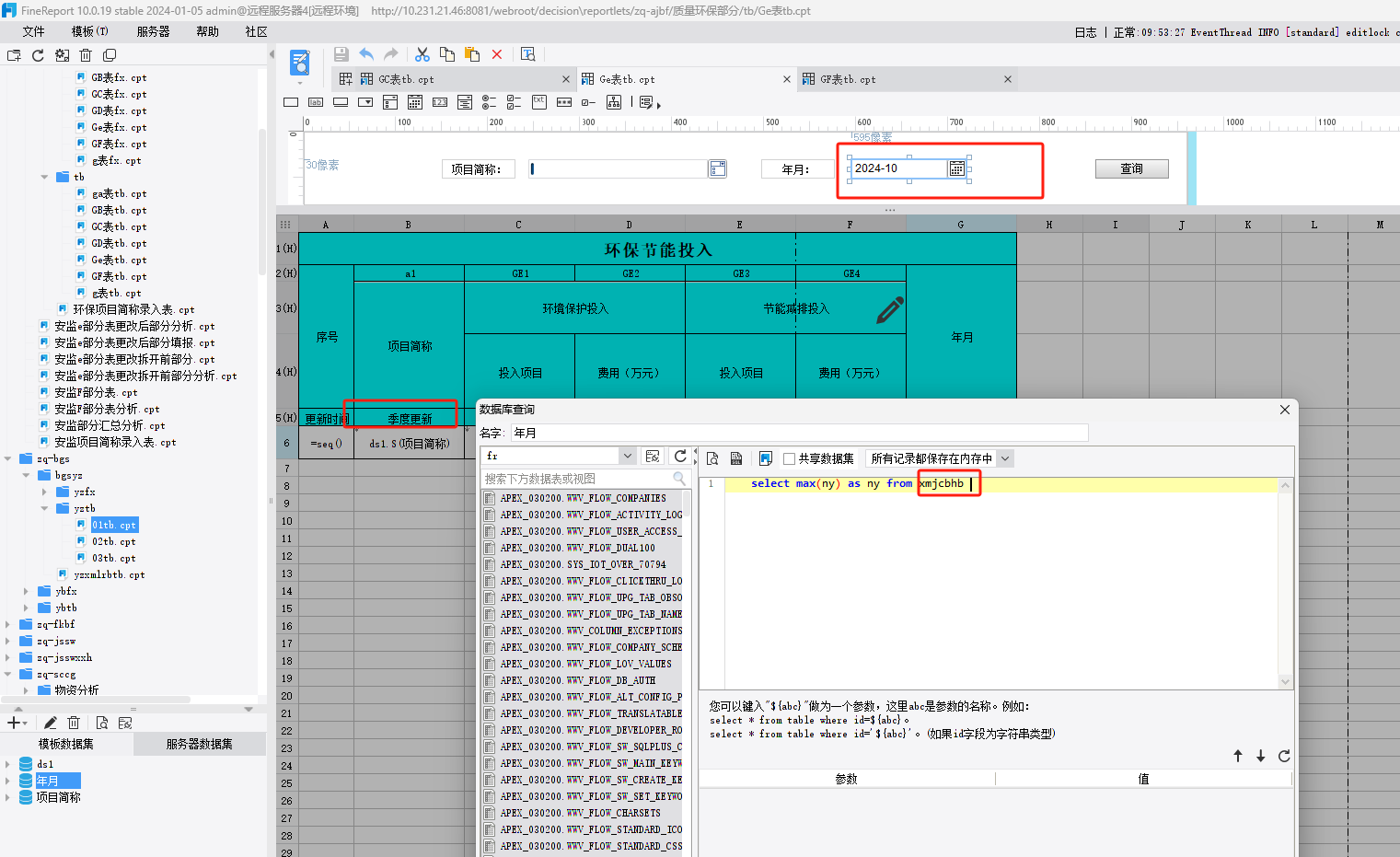Expand the zq-flbf folder

[7, 624]
